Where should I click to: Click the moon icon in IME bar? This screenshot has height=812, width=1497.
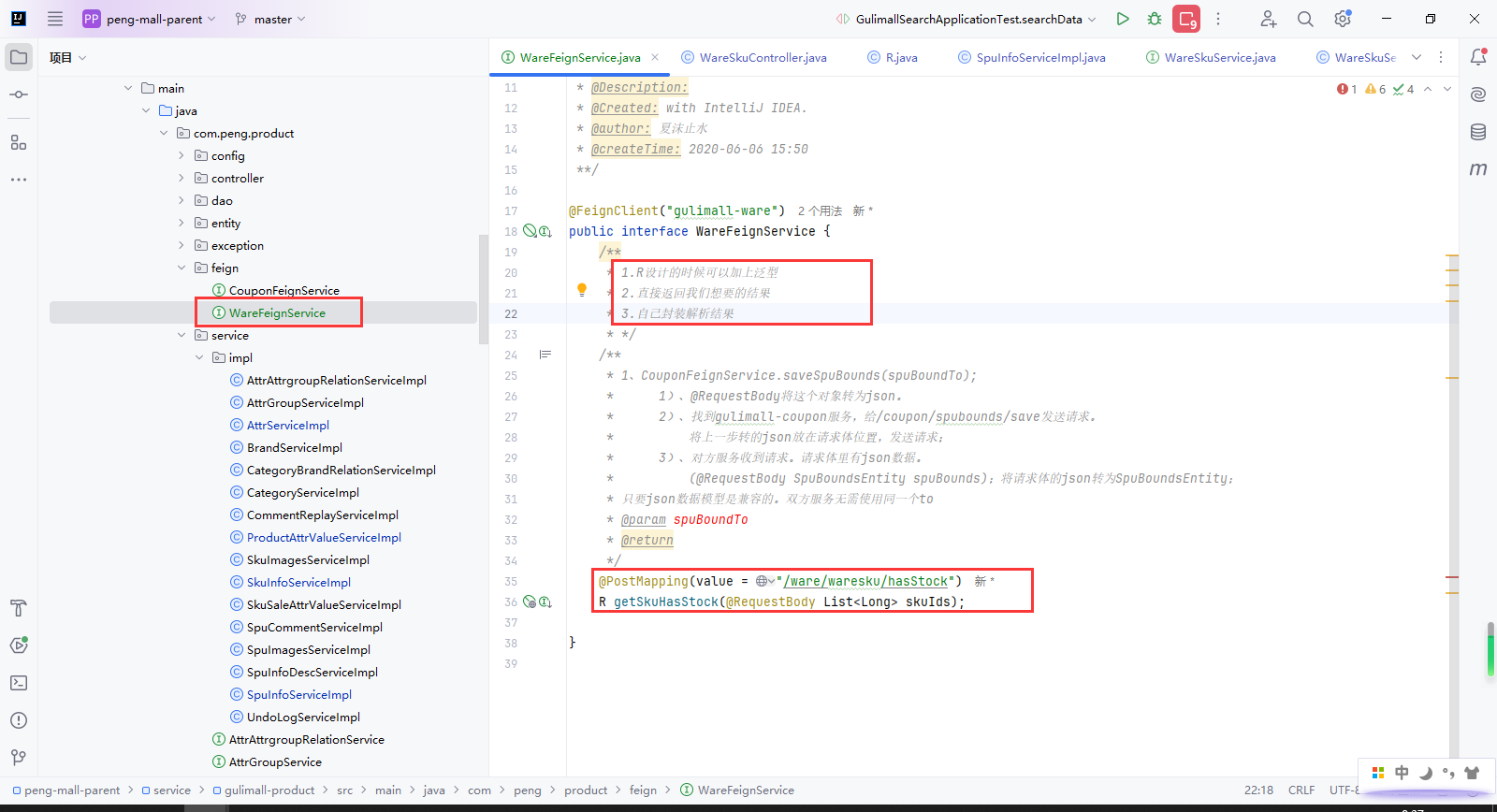[x=1426, y=773]
